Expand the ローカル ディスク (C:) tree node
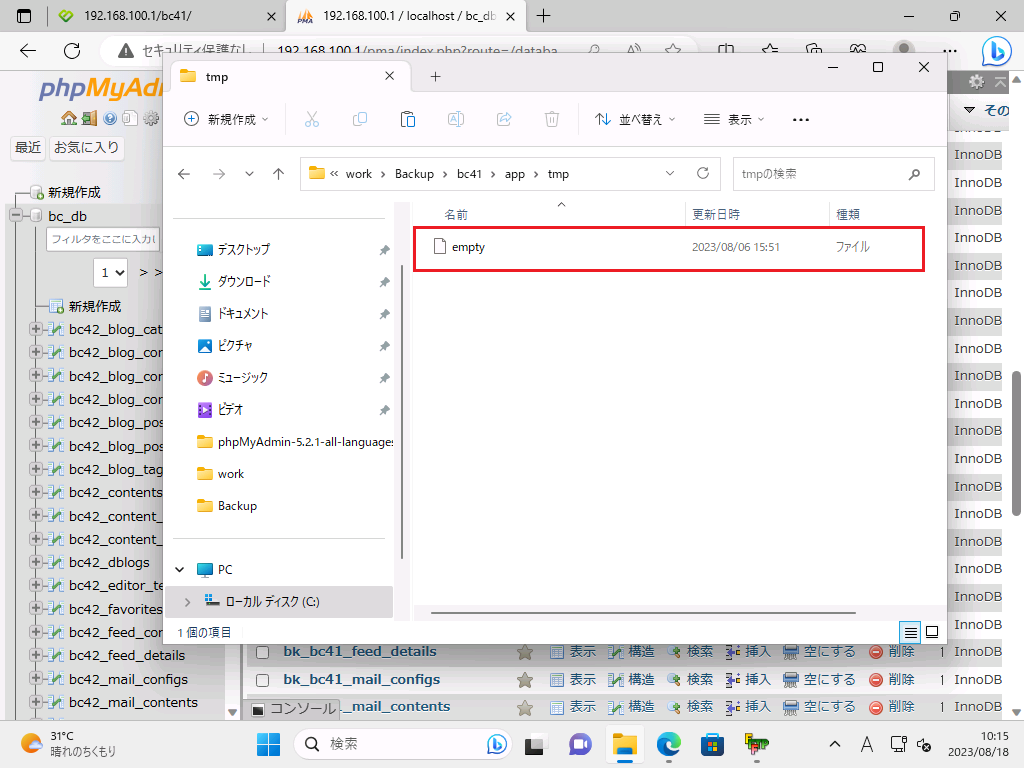Image resolution: width=1024 pixels, height=768 pixels. [187, 602]
